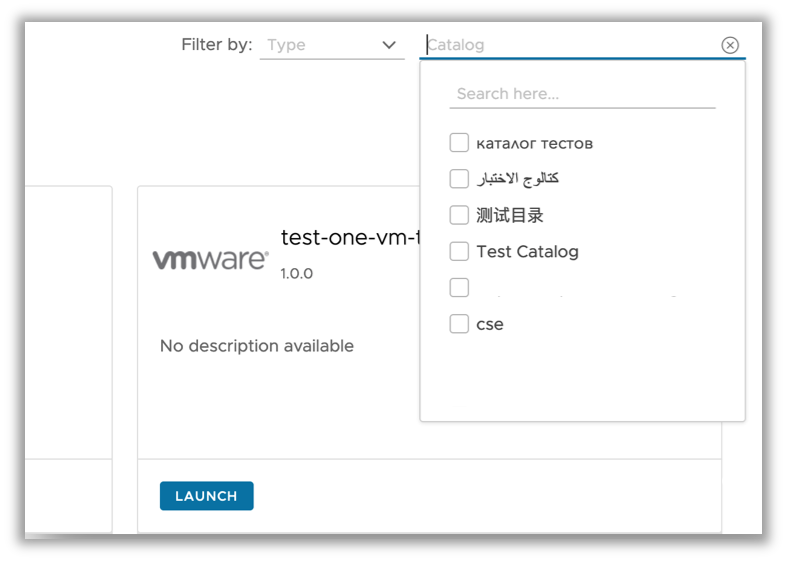Click the VMware logo on the card
This screenshot has height=561, width=787.
pos(210,259)
